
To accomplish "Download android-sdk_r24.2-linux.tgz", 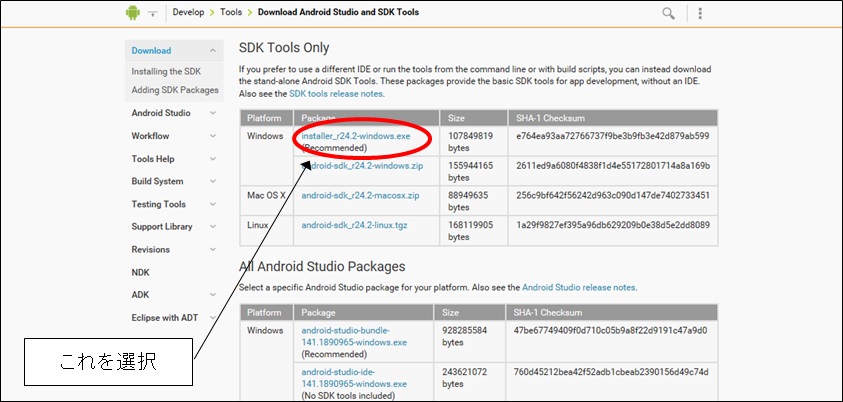I will pos(354,225).
